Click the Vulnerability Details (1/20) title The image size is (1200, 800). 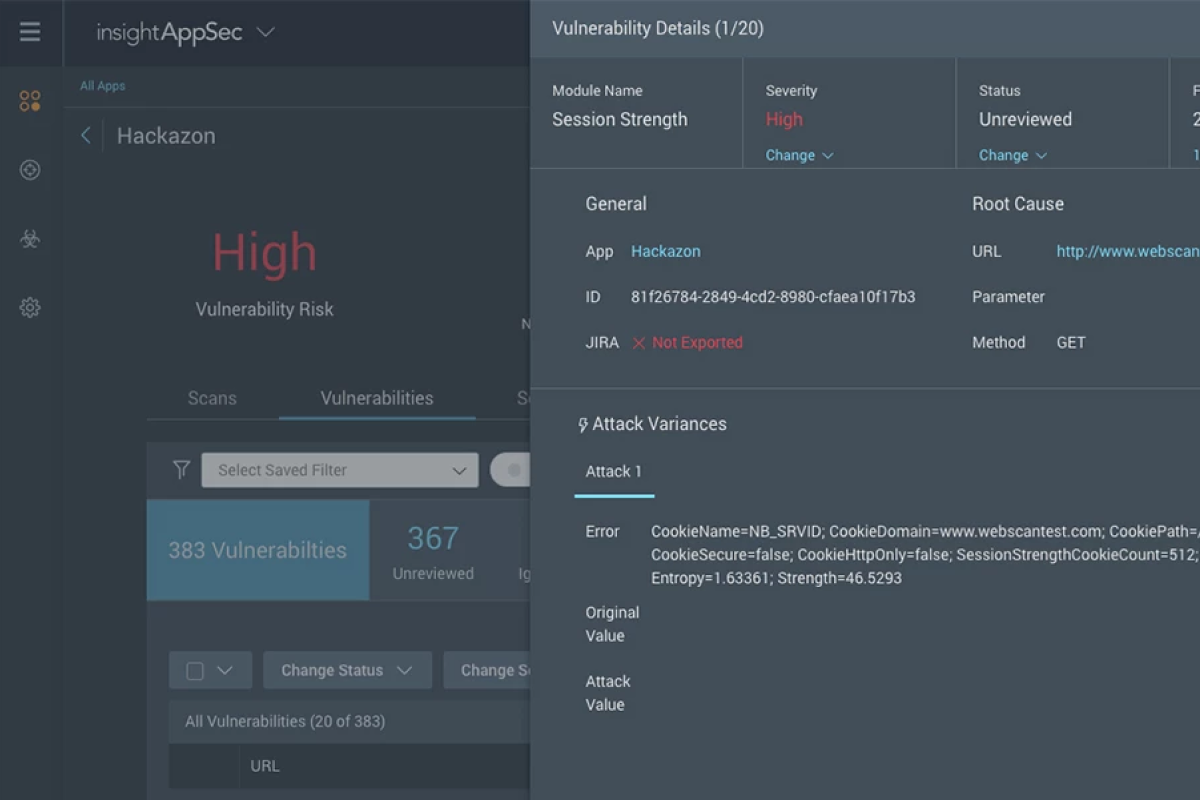pos(658,29)
